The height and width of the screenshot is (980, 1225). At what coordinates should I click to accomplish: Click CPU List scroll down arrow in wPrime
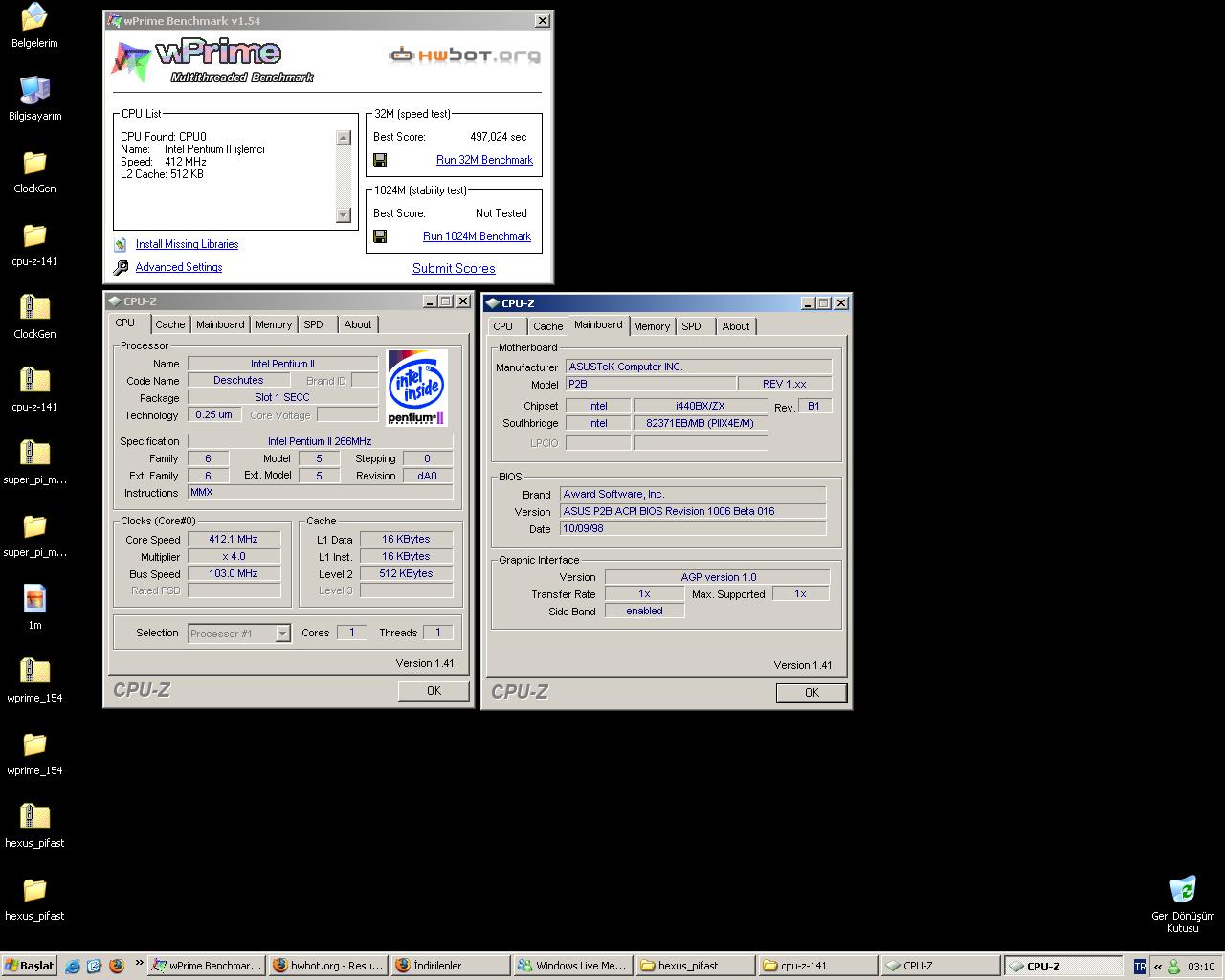coord(344,215)
